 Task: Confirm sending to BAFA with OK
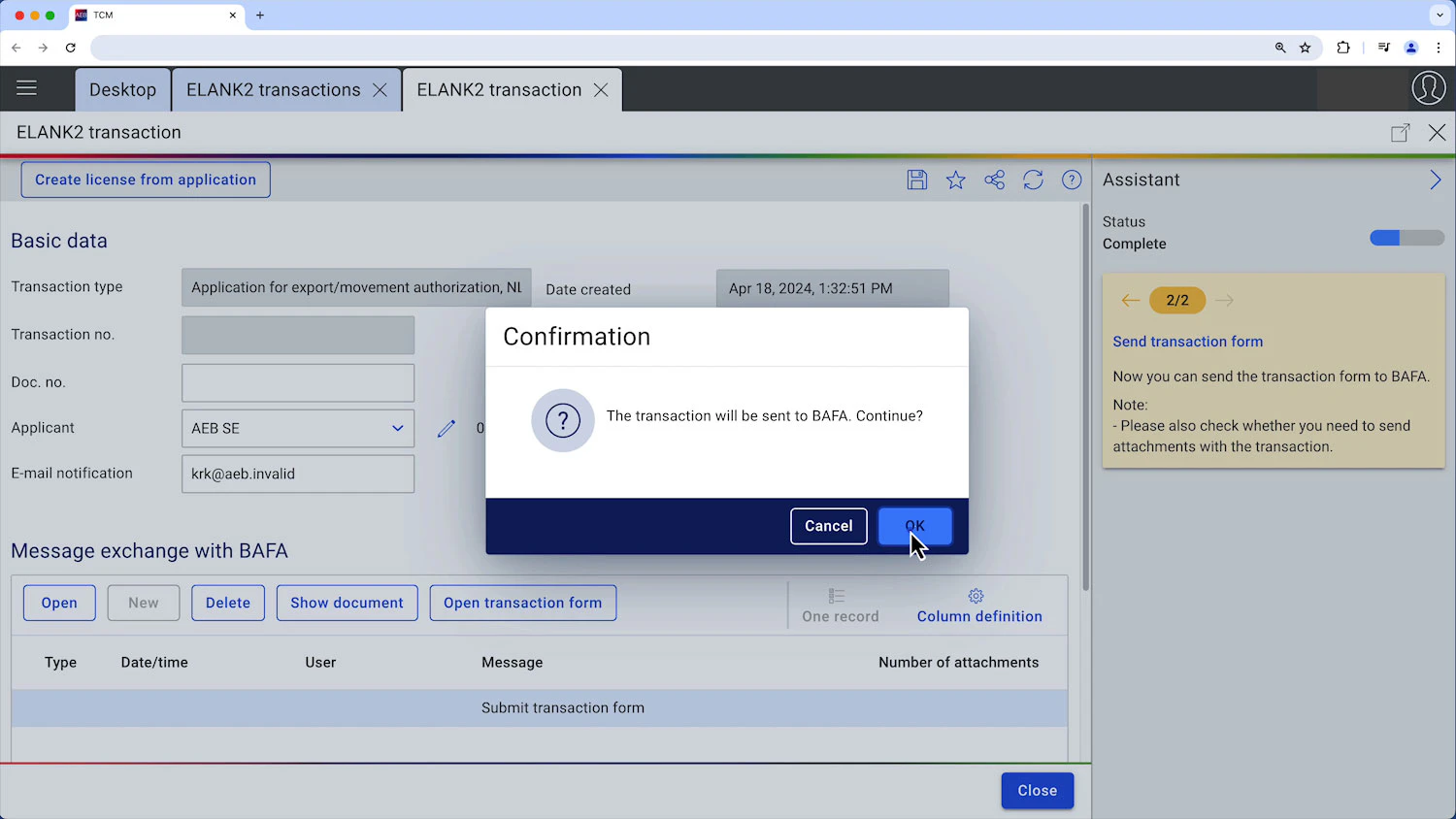[913, 525]
